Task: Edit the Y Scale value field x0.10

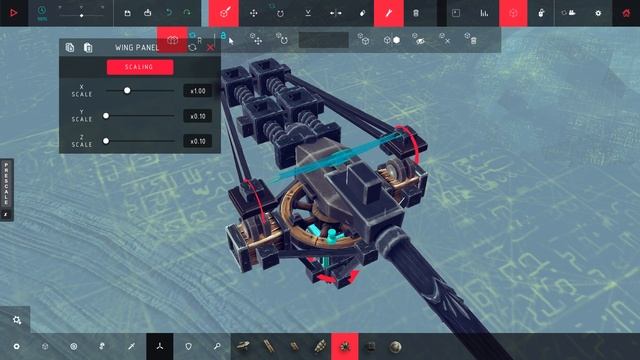Action: click(x=198, y=116)
